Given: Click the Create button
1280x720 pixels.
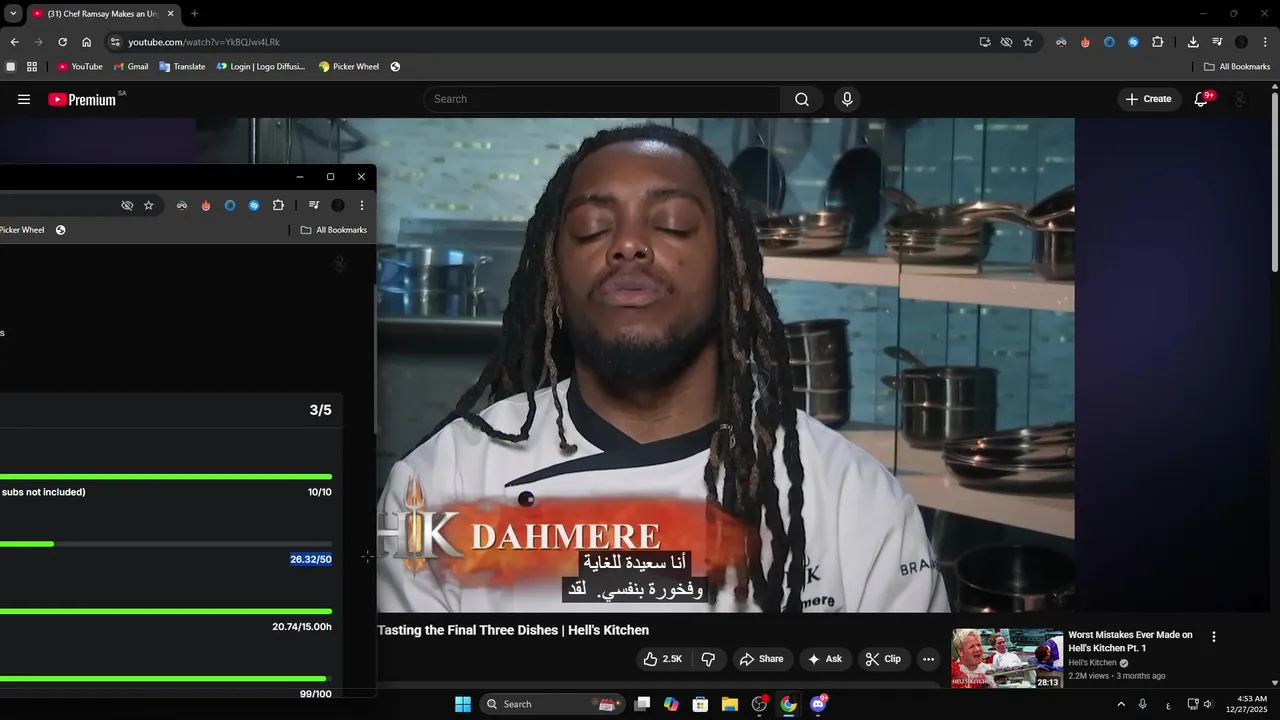Looking at the screenshot, I should (1148, 99).
